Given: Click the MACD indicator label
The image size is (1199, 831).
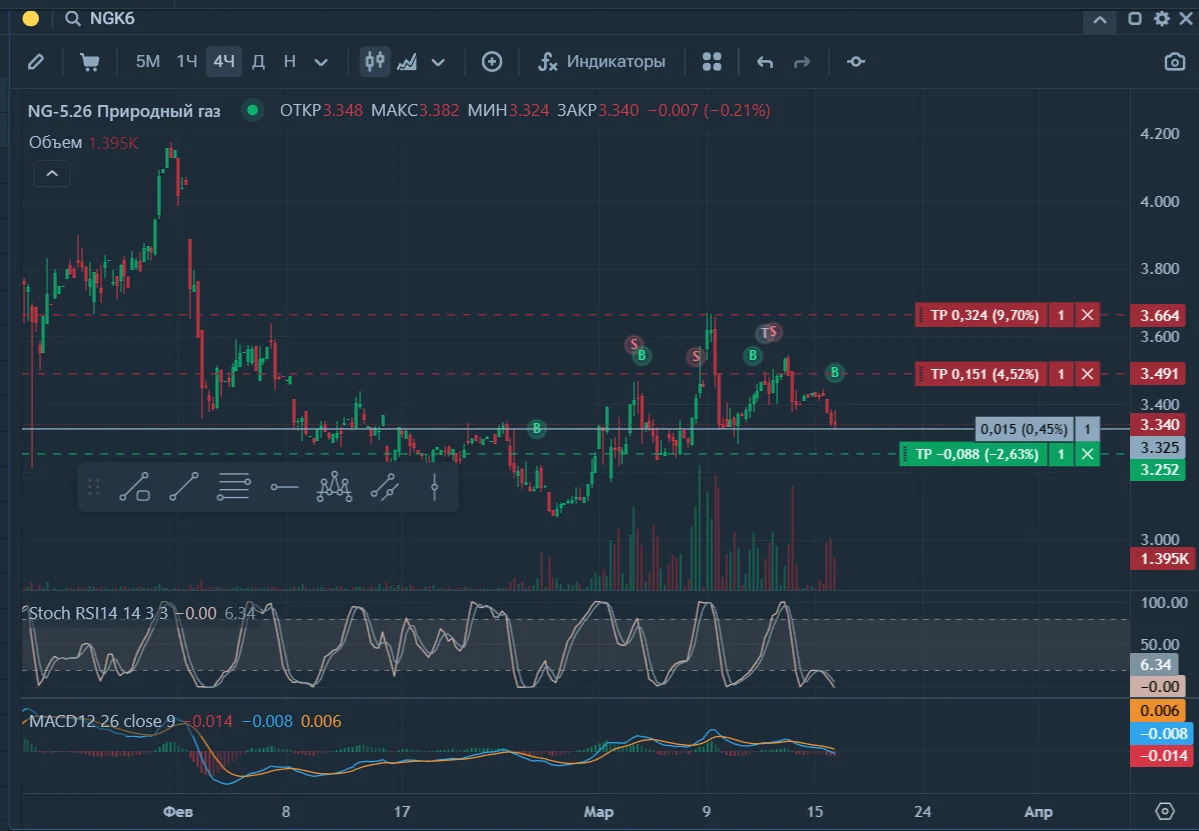Looking at the screenshot, I should pos(102,721).
